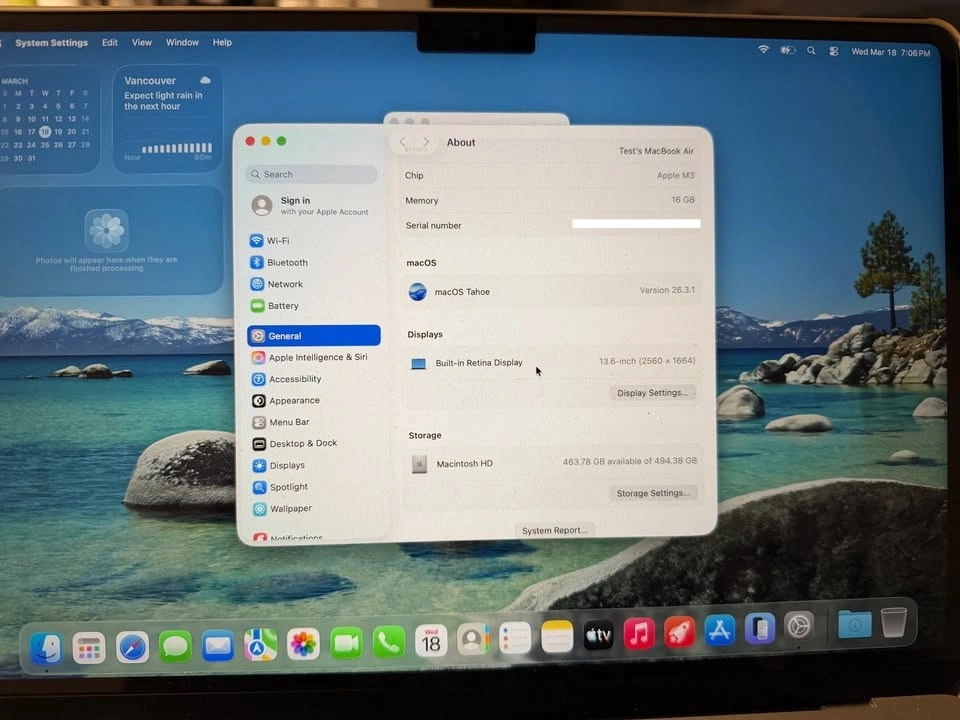Screen dimensions: 960x720
Task: Open Spotlight search in menu bar
Action: click(811, 51)
